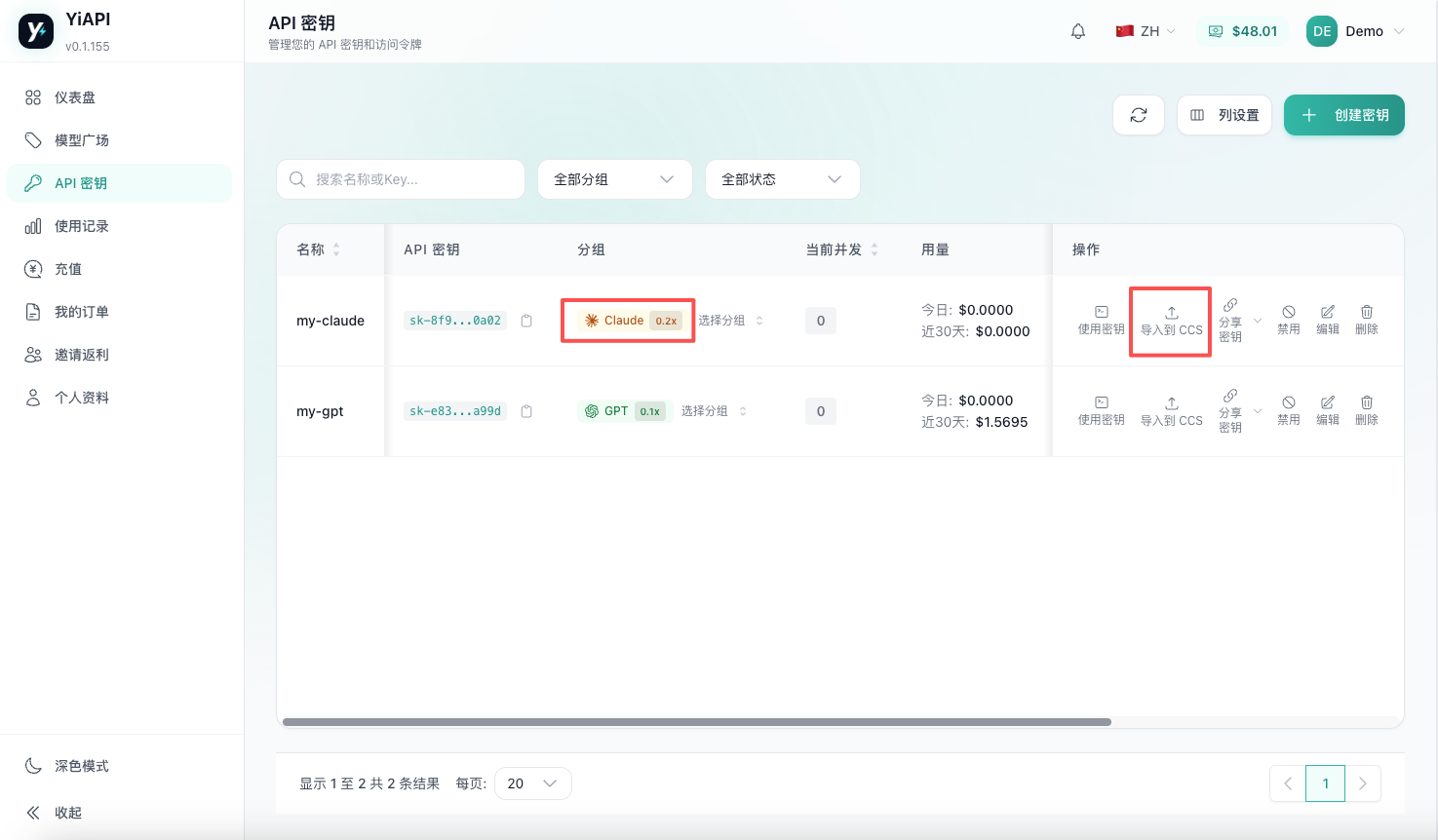The width and height of the screenshot is (1438, 840).
Task: Click the 创建密钥 button
Action: click(x=1344, y=115)
